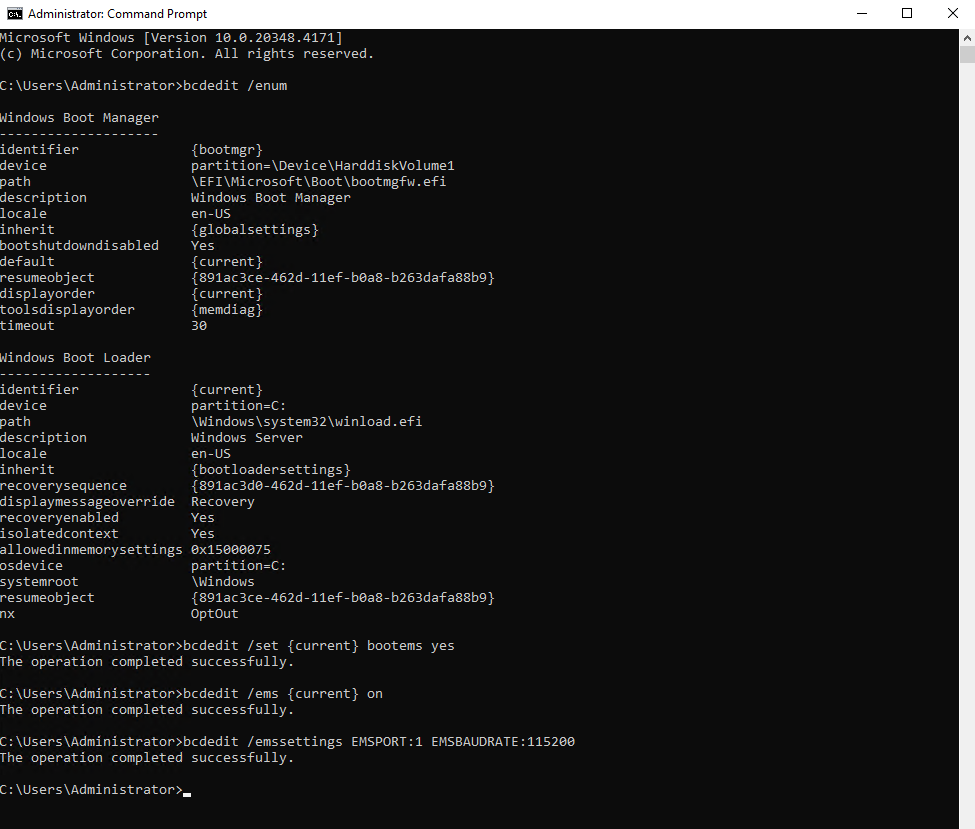Open the Command Prompt system menu icon
Screen dimensions: 975x829
15,14
